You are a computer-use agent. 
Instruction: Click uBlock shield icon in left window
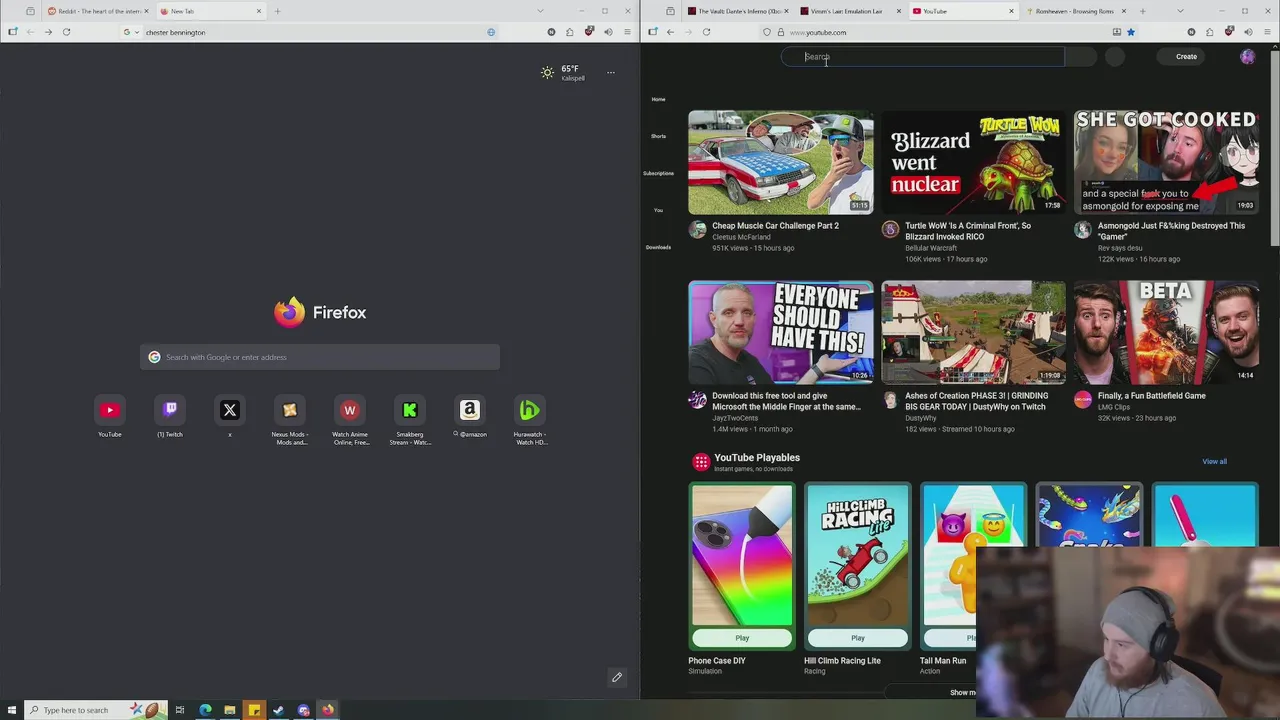589,32
